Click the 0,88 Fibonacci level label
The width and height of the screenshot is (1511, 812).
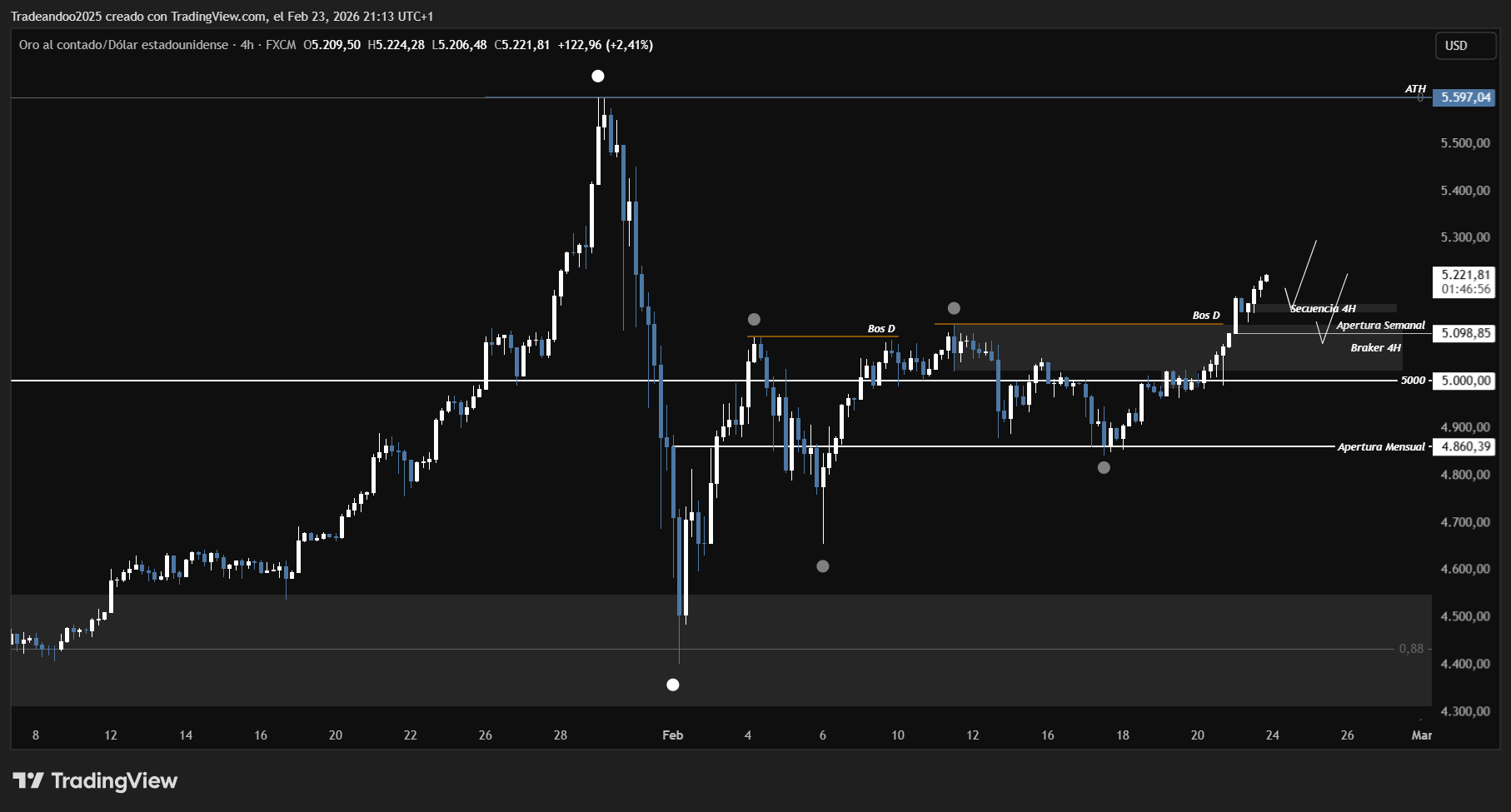click(1411, 649)
